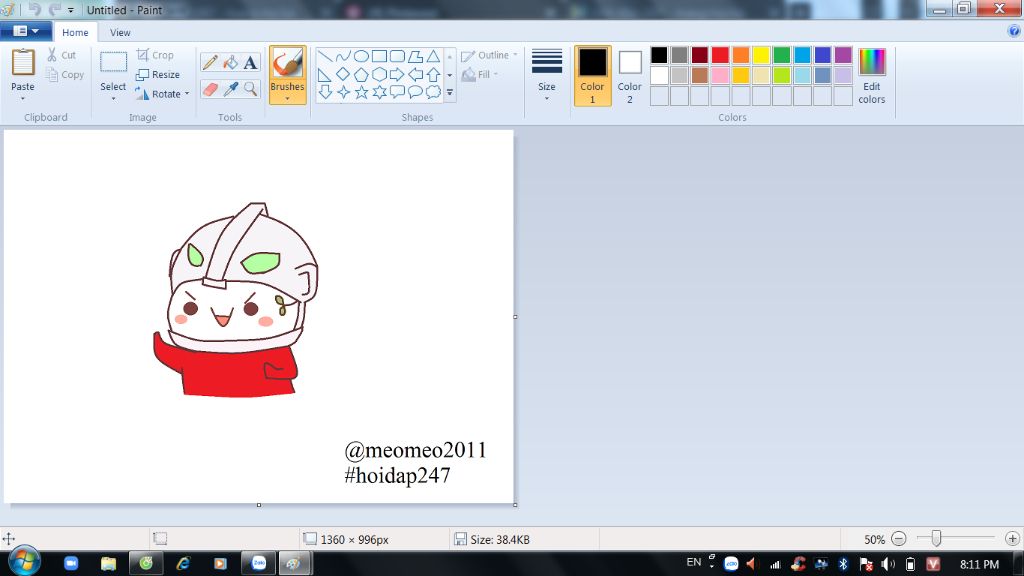The width and height of the screenshot is (1024, 576).
Task: Open Paint Help icon
Action: pyautogui.click(x=1014, y=31)
